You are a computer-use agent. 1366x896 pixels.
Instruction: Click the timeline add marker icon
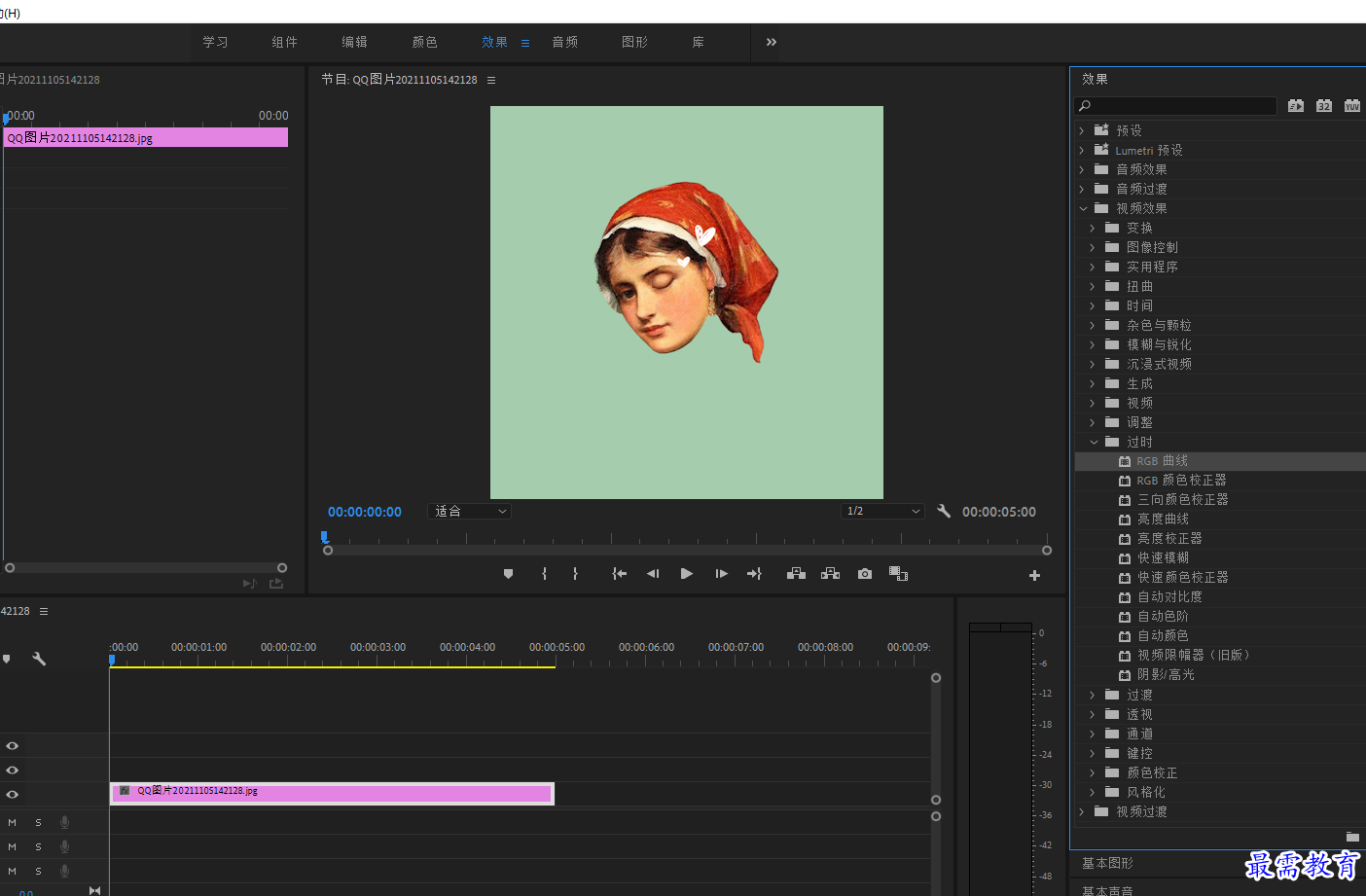click(x=7, y=659)
